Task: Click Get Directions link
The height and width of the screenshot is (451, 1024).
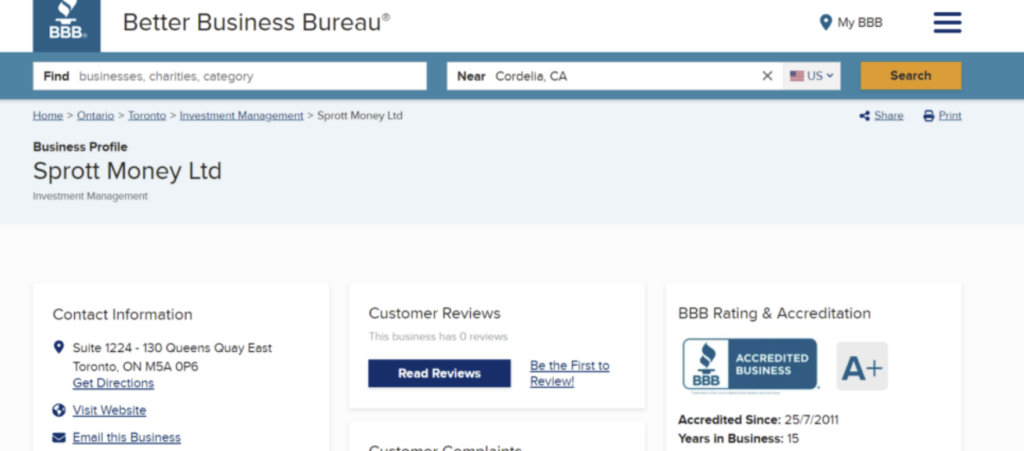Action: tap(114, 383)
